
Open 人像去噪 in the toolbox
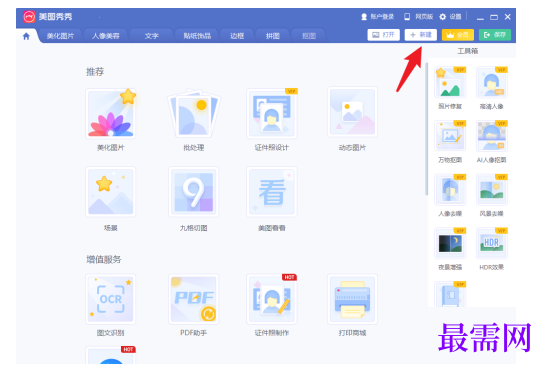point(450,190)
